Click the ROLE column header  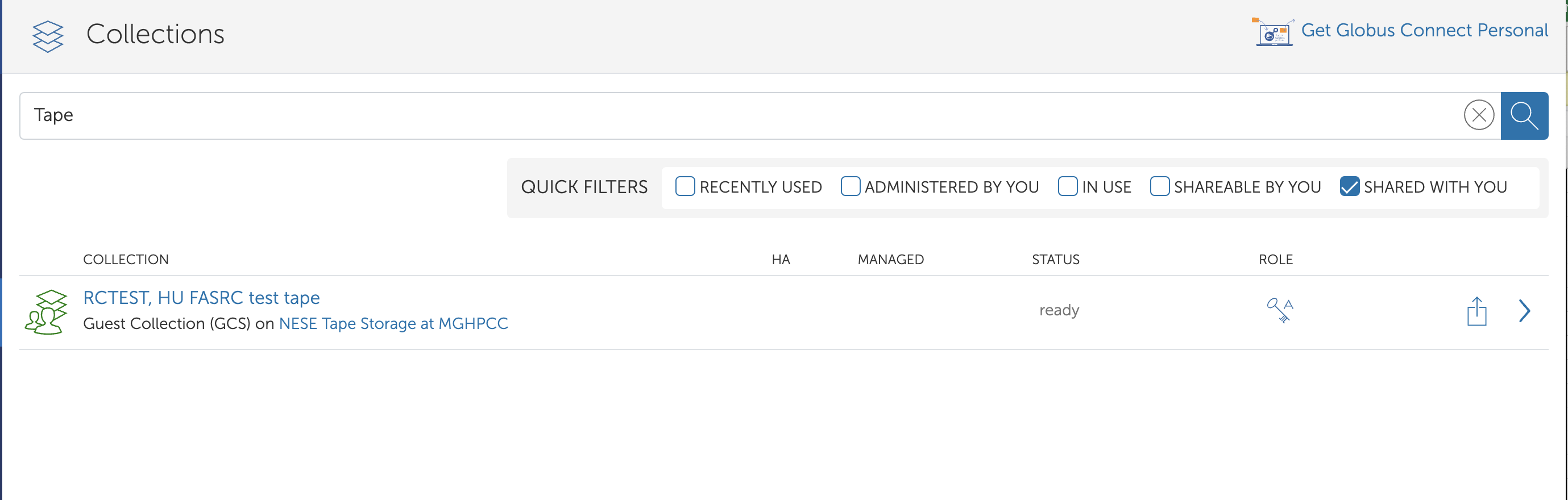coord(1276,260)
